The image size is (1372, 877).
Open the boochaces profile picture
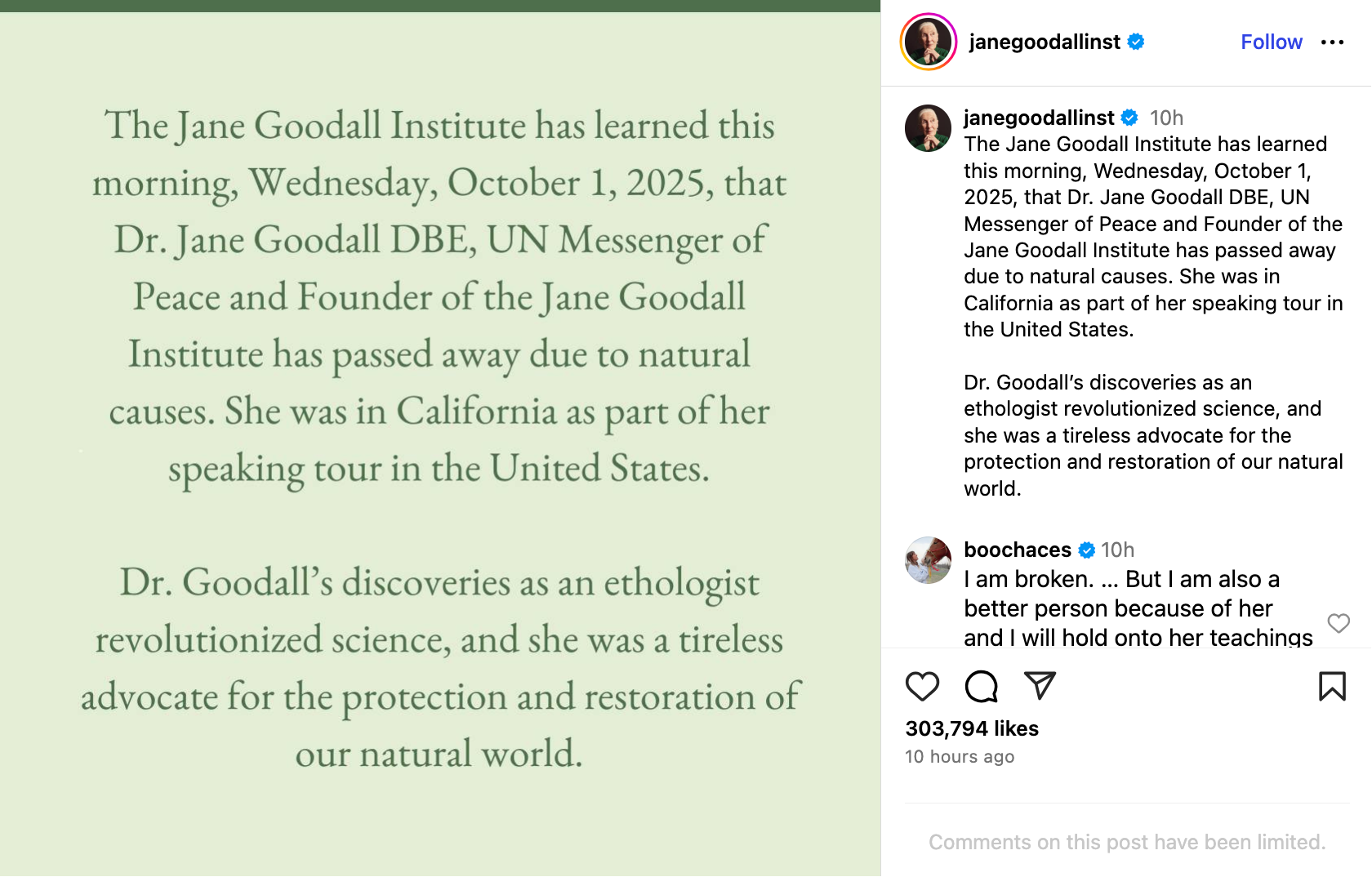pos(928,560)
